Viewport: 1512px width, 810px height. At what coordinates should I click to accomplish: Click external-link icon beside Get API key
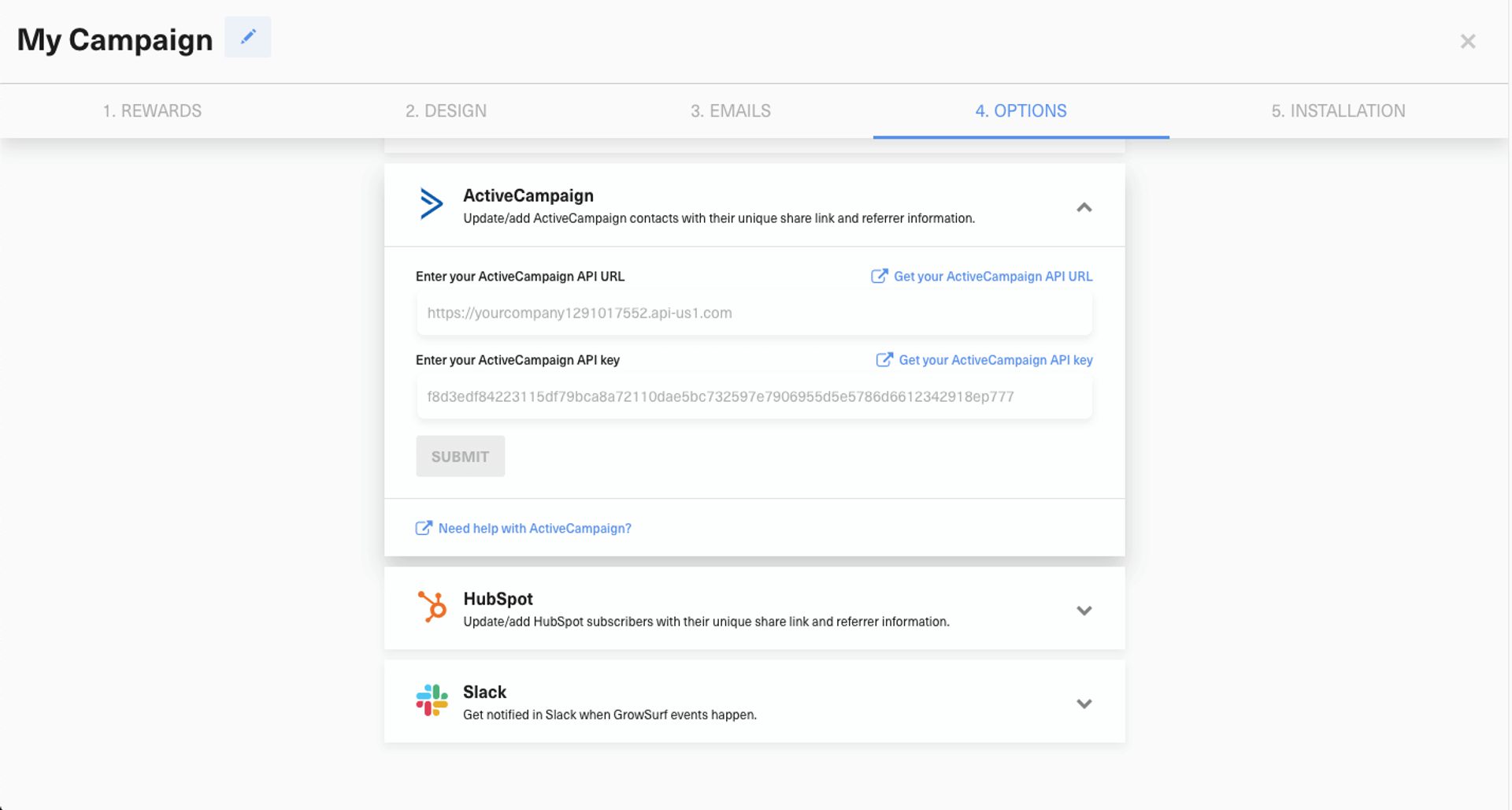click(x=884, y=360)
